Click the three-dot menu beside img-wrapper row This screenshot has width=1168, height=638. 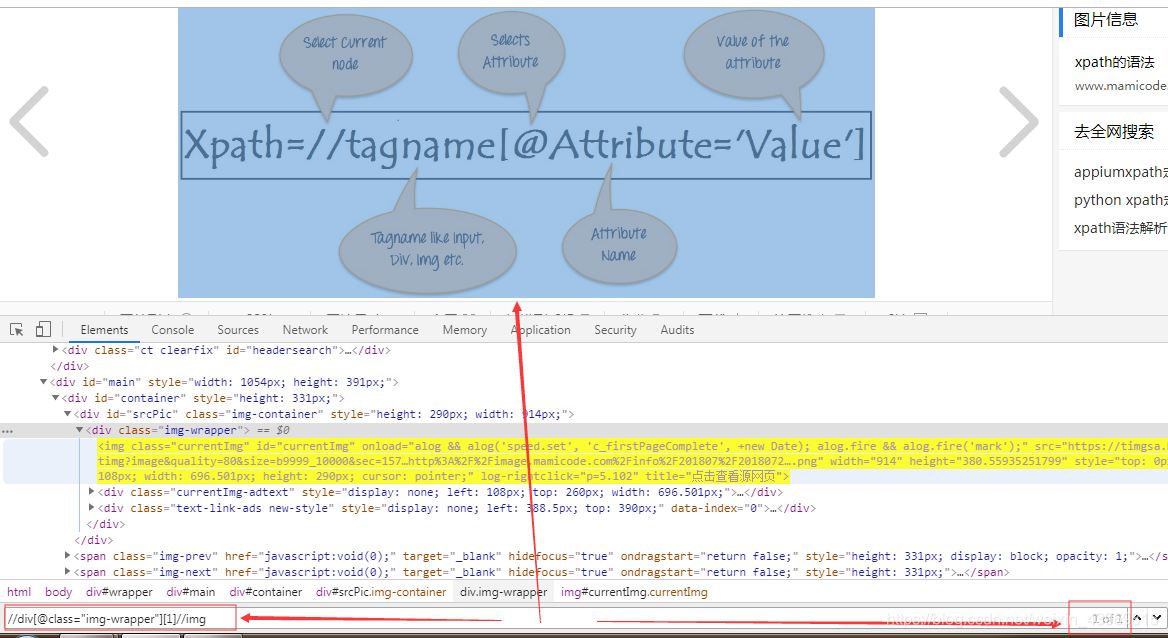point(7,431)
